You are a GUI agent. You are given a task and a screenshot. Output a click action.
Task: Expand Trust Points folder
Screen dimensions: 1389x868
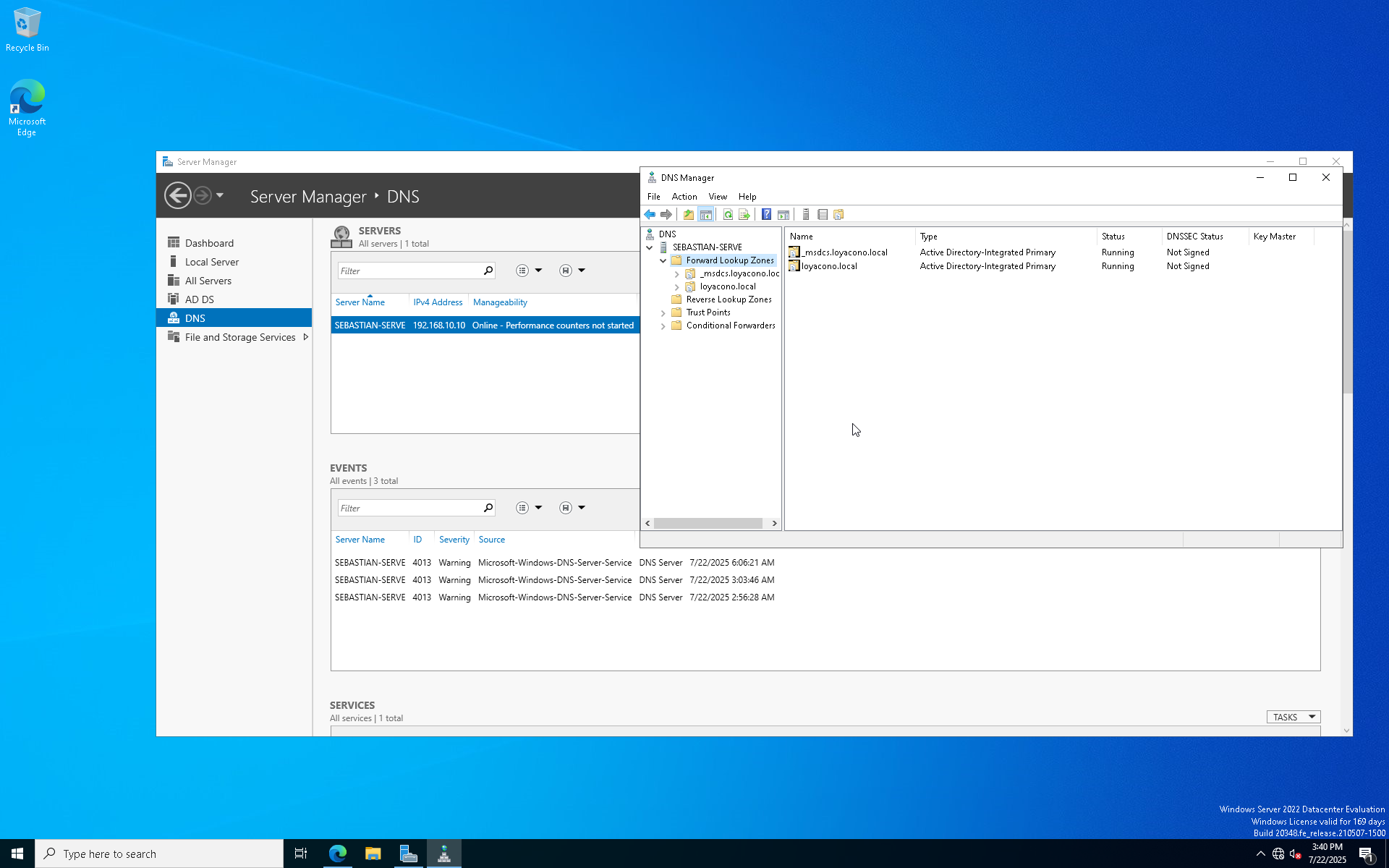(663, 313)
